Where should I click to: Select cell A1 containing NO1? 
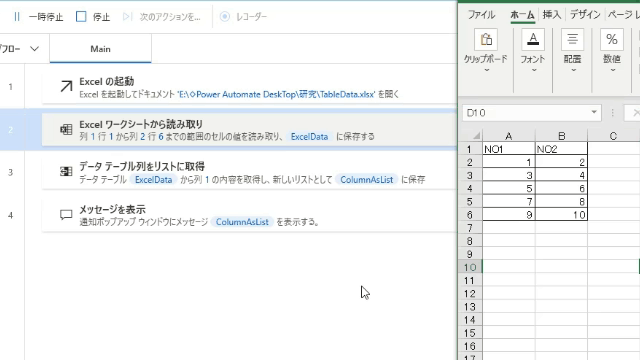(x=509, y=149)
